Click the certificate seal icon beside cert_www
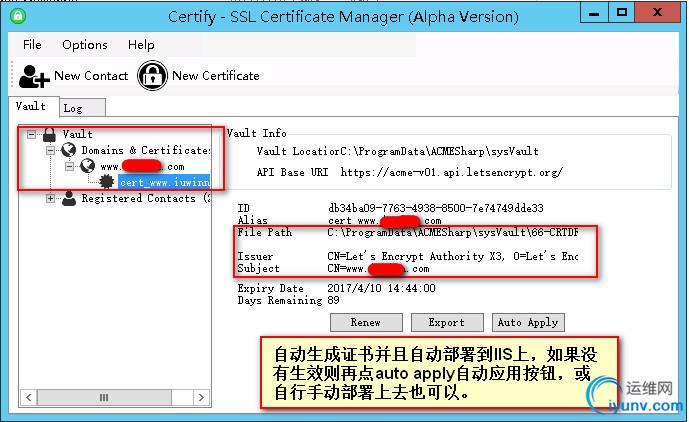The image size is (689, 422). coord(106,182)
